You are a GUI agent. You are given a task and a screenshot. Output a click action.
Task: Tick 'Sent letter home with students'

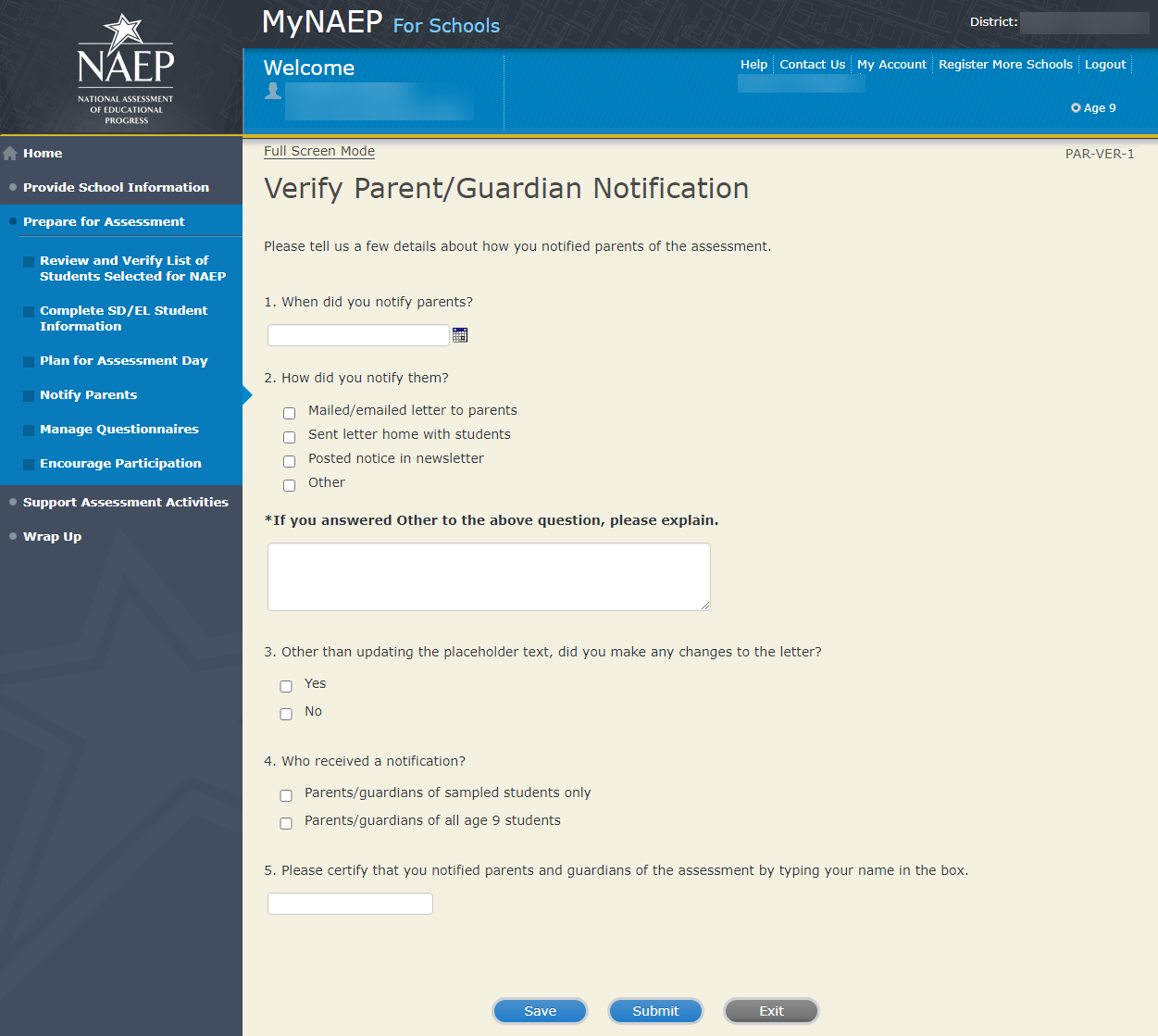pyautogui.click(x=290, y=437)
